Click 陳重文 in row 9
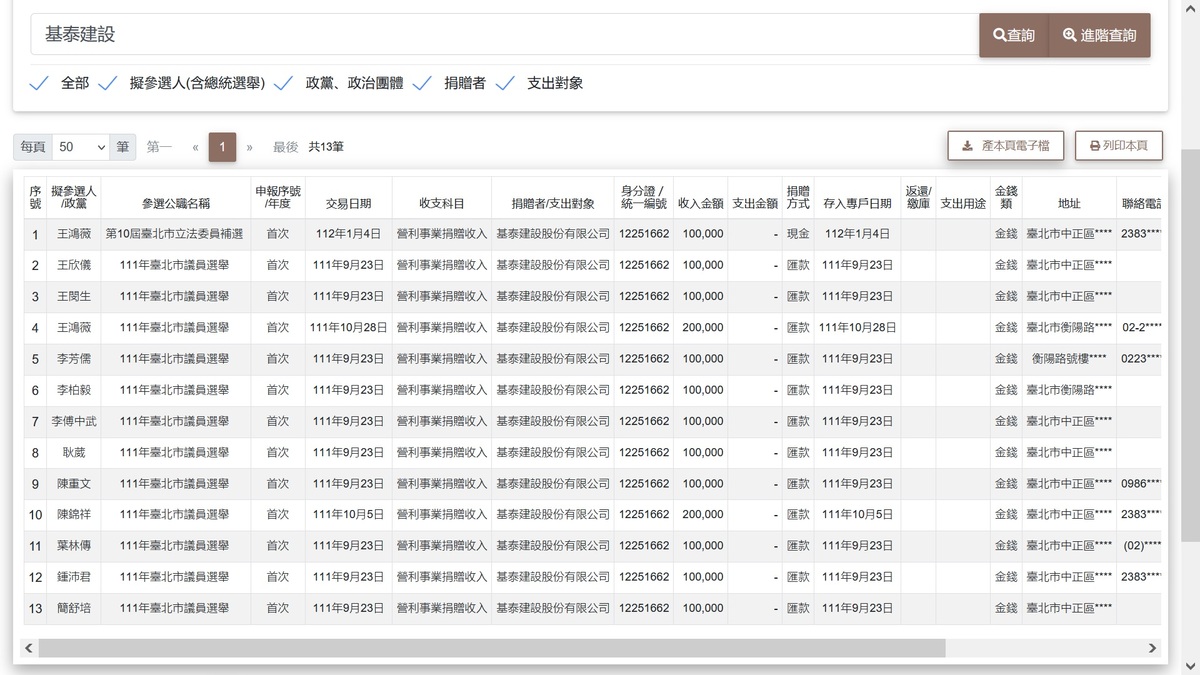The image size is (1200, 675). [x=74, y=483]
